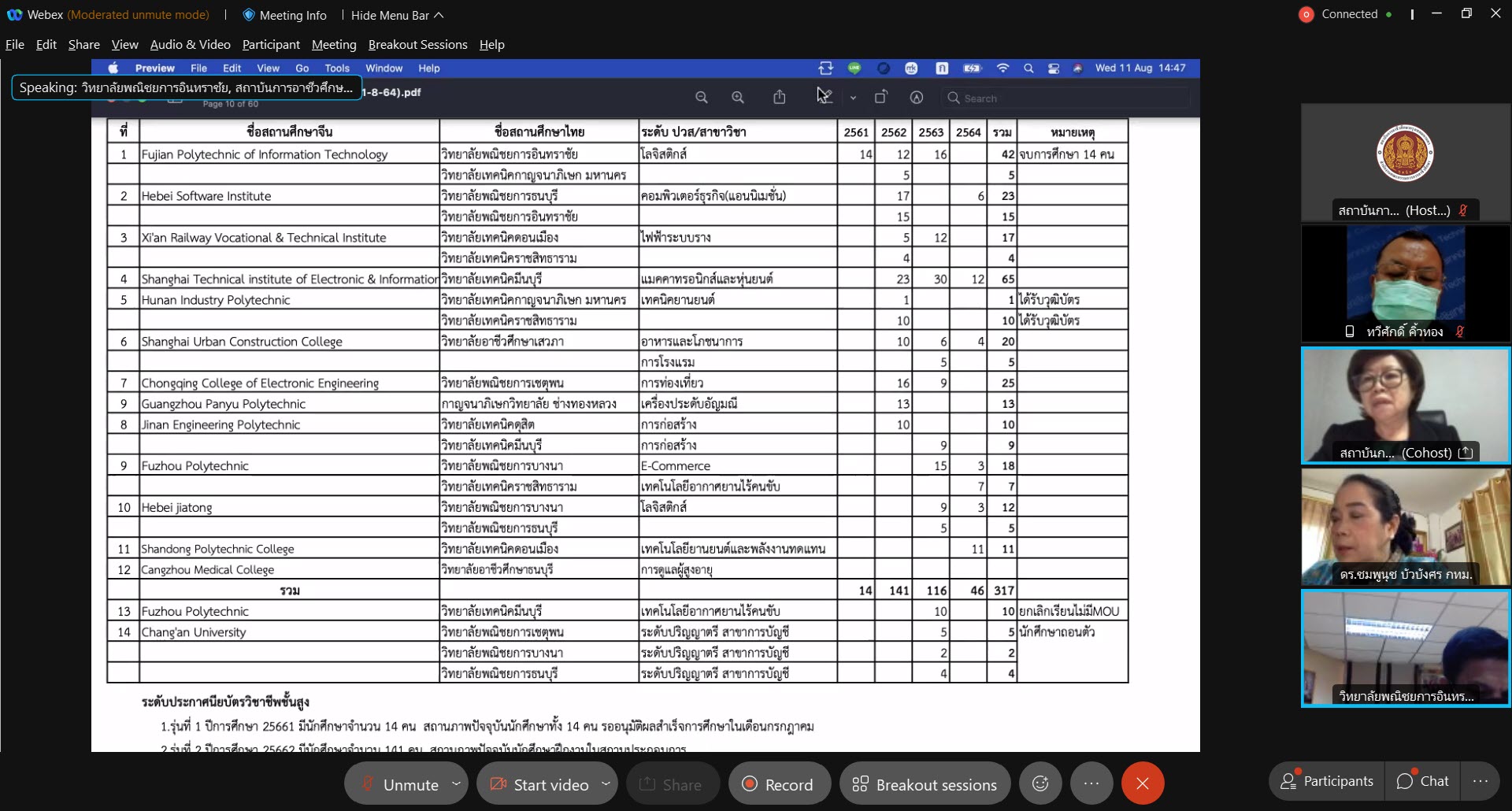Click the 2564 column header

click(969, 132)
